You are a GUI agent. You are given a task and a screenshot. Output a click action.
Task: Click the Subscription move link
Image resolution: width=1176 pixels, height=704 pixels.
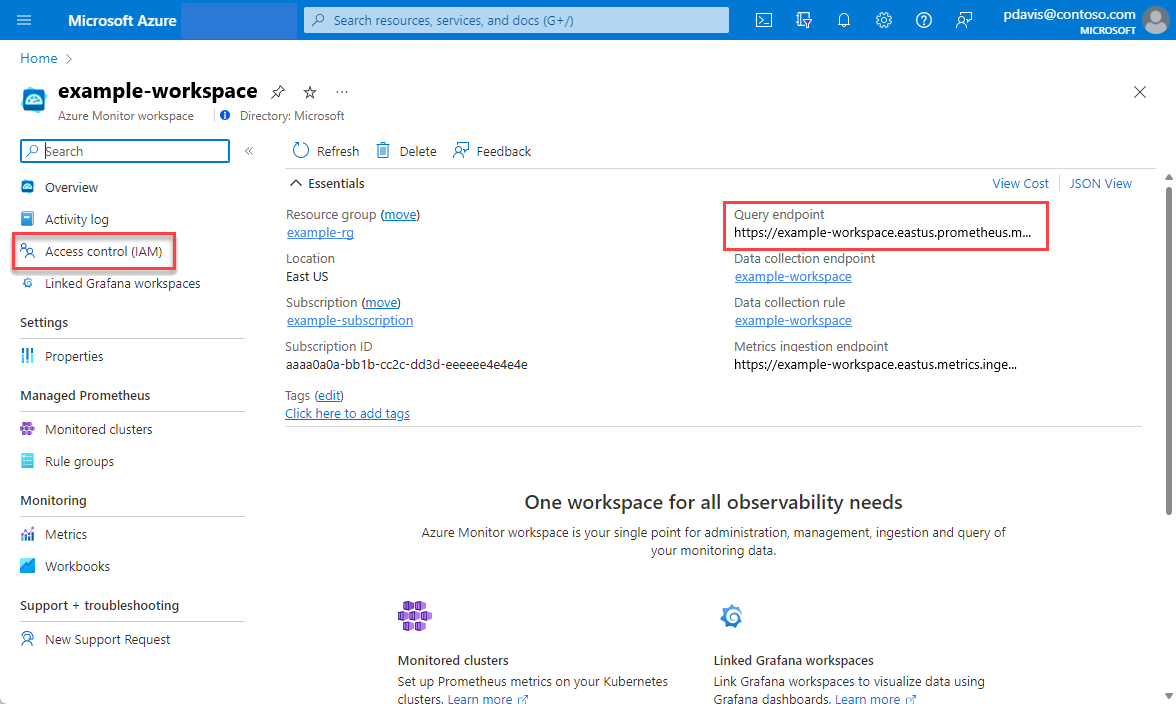pos(381,302)
